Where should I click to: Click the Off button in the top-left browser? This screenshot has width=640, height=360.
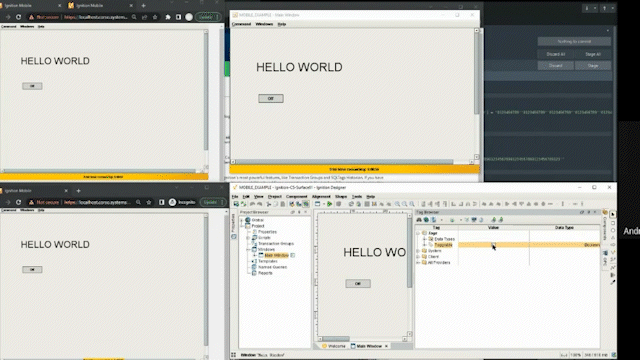pos(32,86)
